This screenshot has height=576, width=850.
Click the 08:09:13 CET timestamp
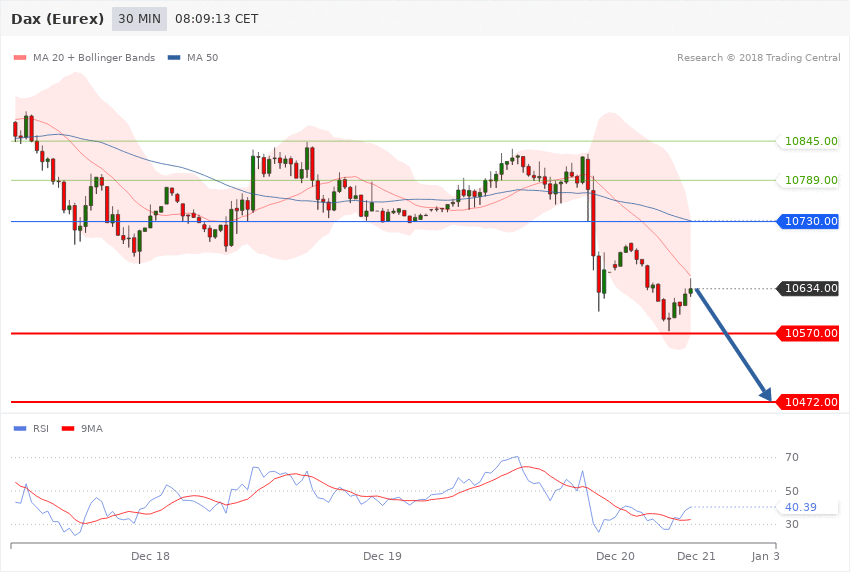216,19
